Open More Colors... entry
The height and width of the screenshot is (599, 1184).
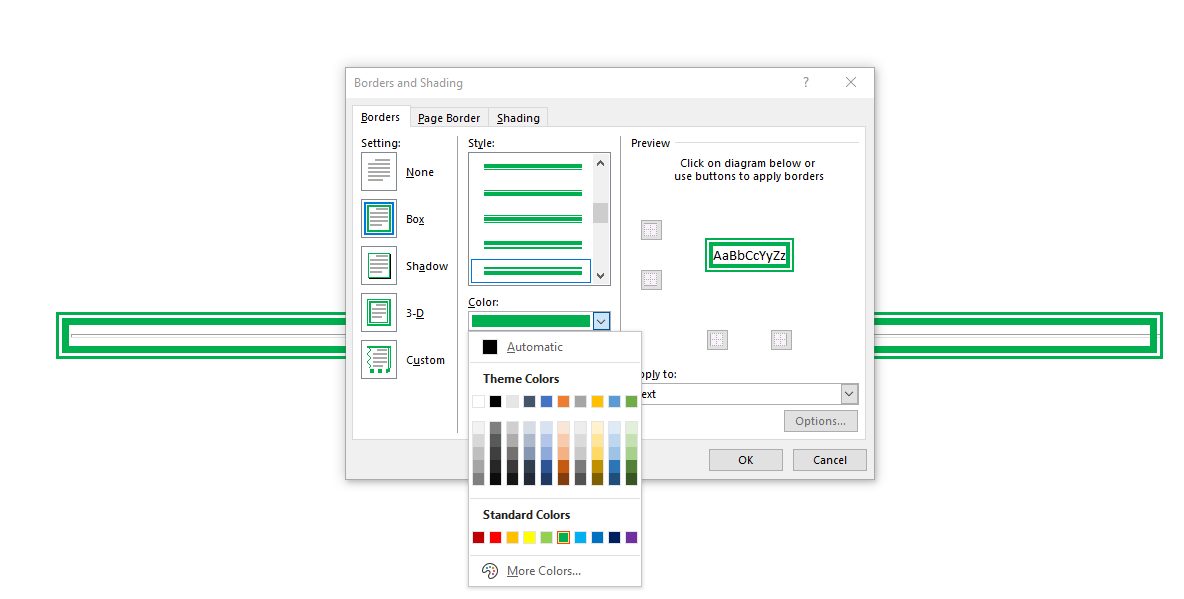point(544,571)
